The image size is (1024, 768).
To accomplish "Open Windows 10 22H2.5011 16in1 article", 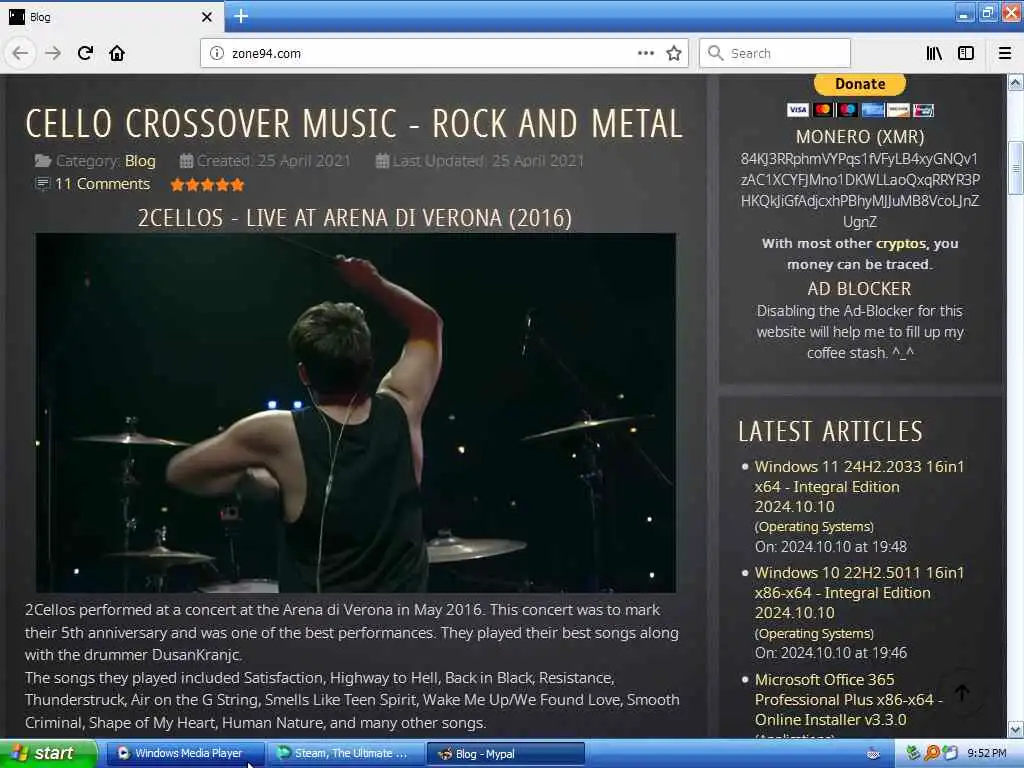I will (859, 593).
